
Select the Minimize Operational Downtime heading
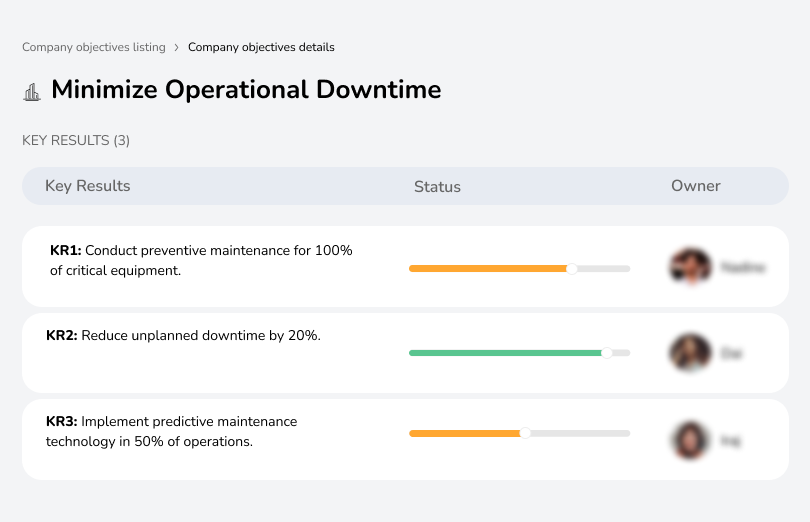(246, 89)
